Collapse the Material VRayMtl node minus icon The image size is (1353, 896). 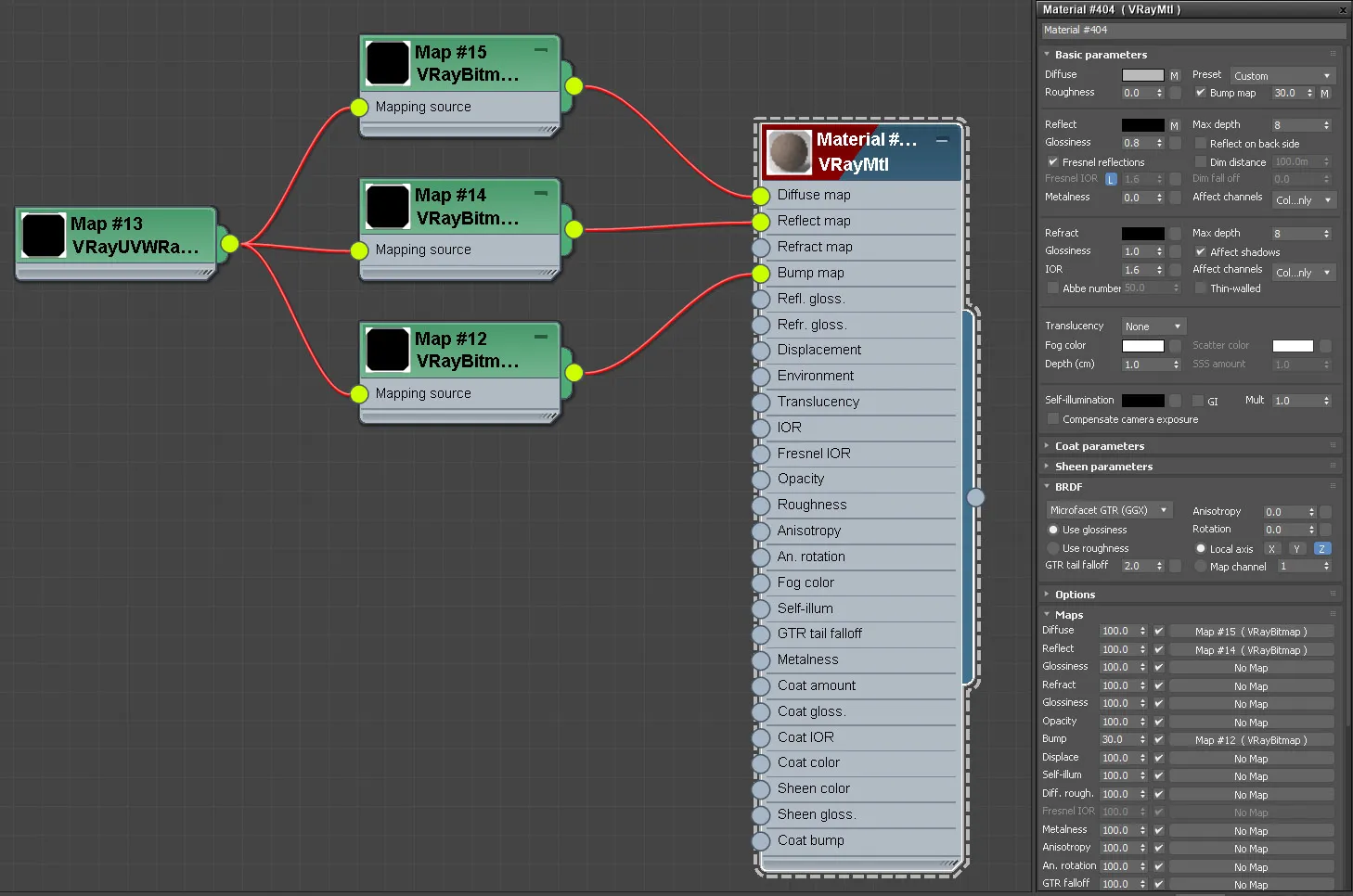[x=942, y=140]
